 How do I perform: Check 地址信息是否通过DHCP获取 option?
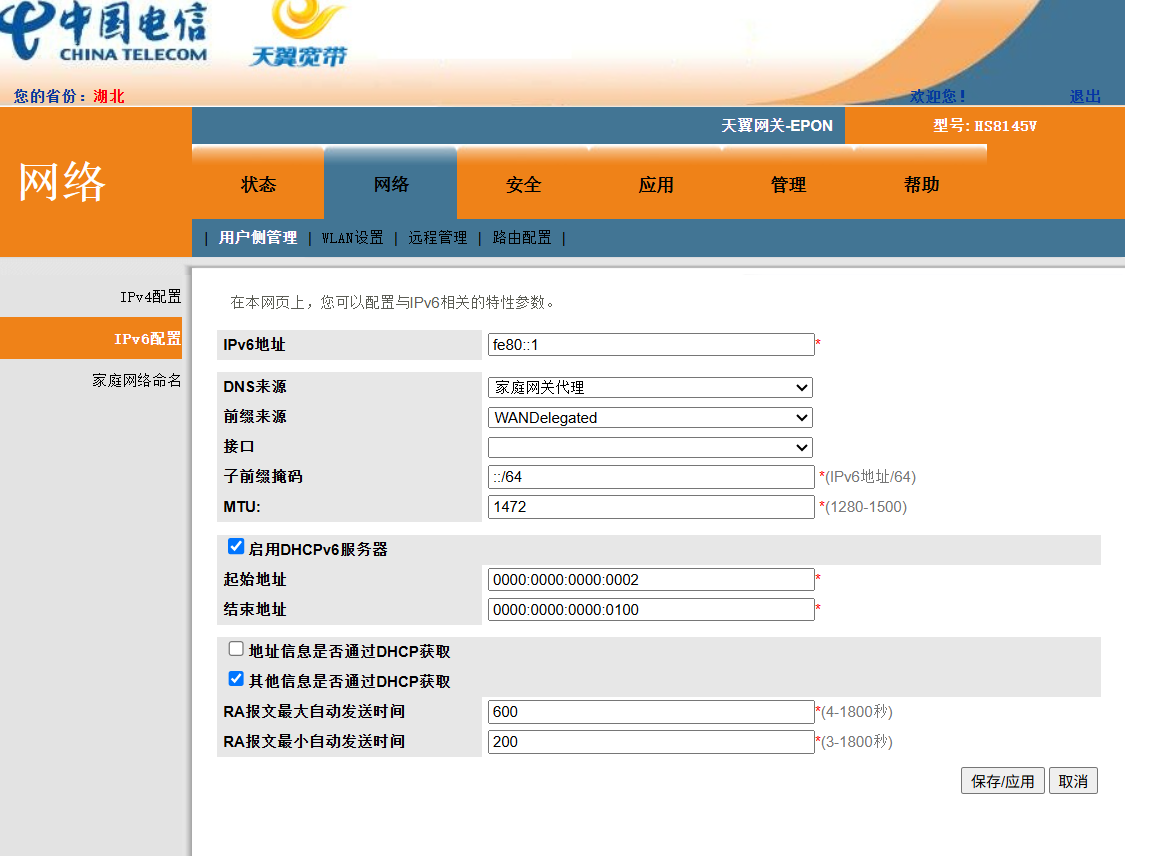236,648
